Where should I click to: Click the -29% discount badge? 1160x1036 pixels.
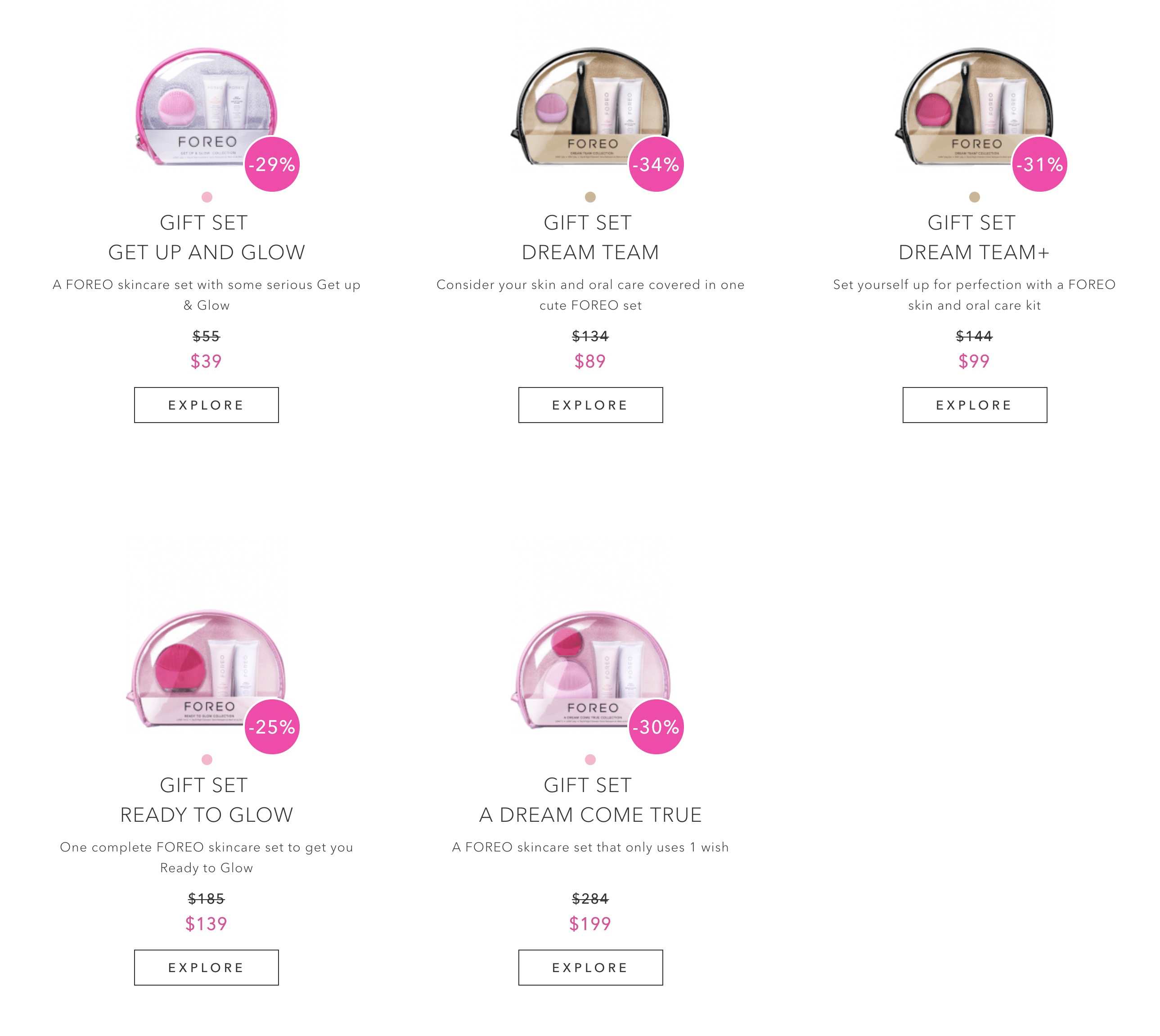click(272, 165)
